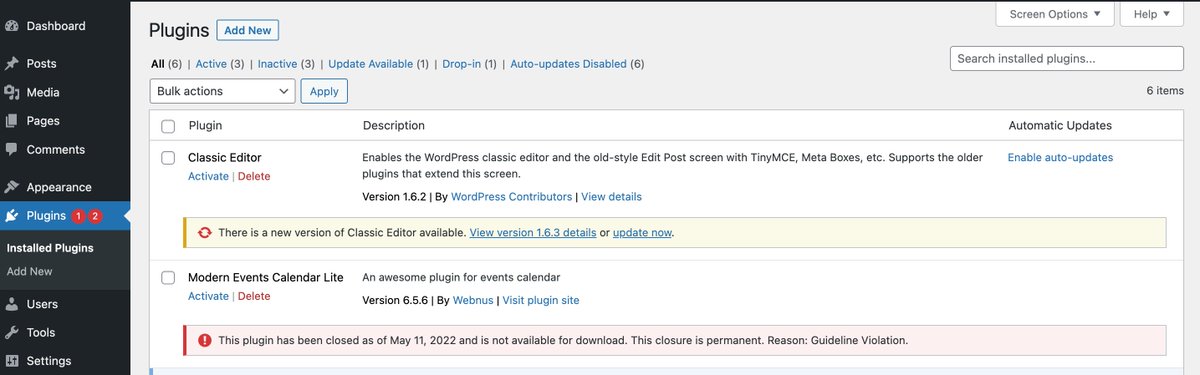
Task: Click the Add New button beside Plugins heading
Action: pos(248,31)
